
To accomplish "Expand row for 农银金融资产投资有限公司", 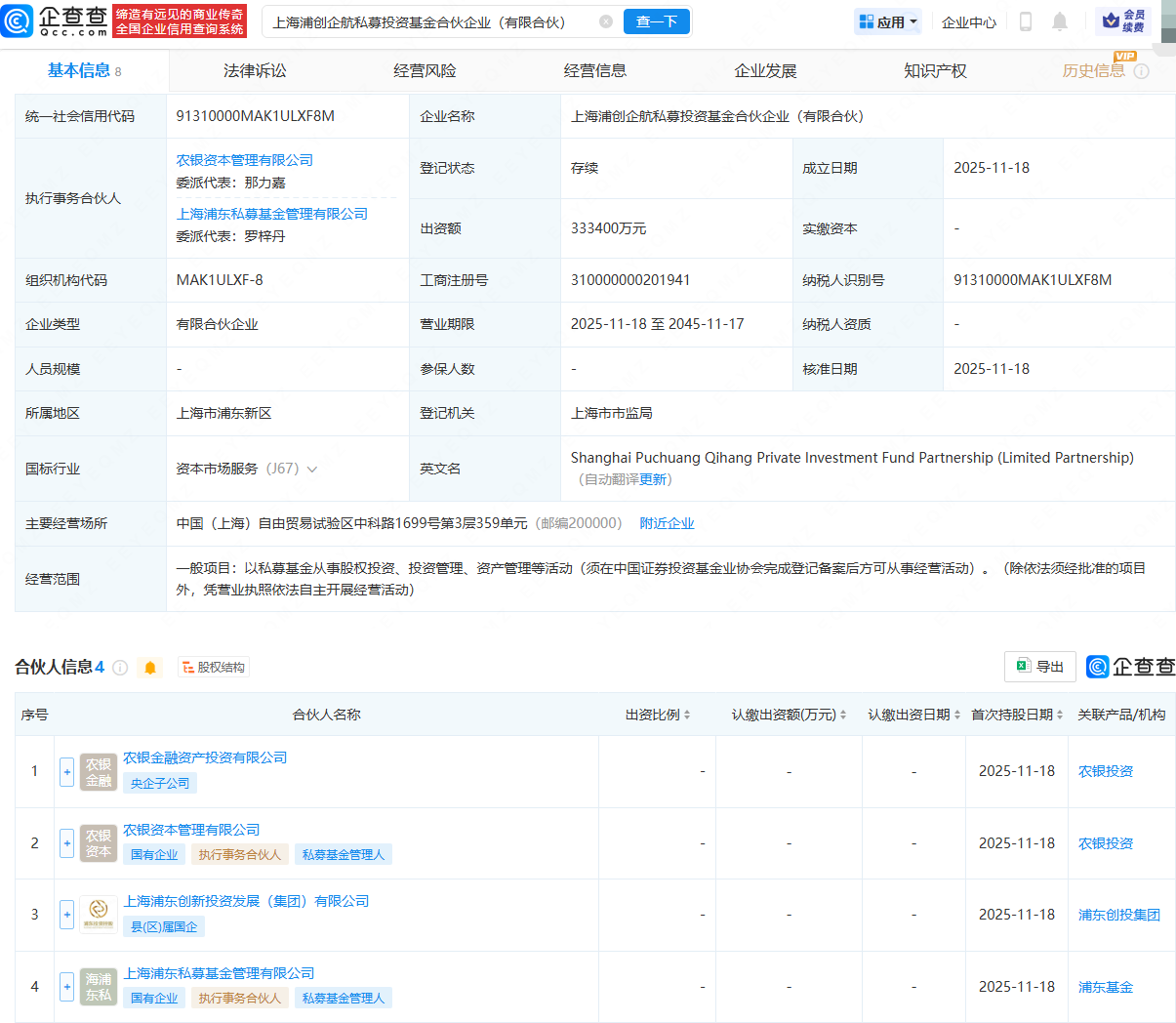I will pos(66,772).
